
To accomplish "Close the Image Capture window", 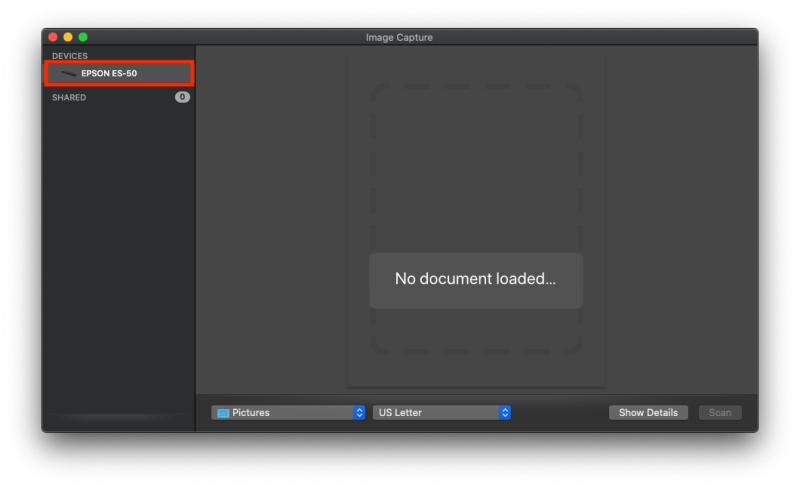I will tap(53, 37).
